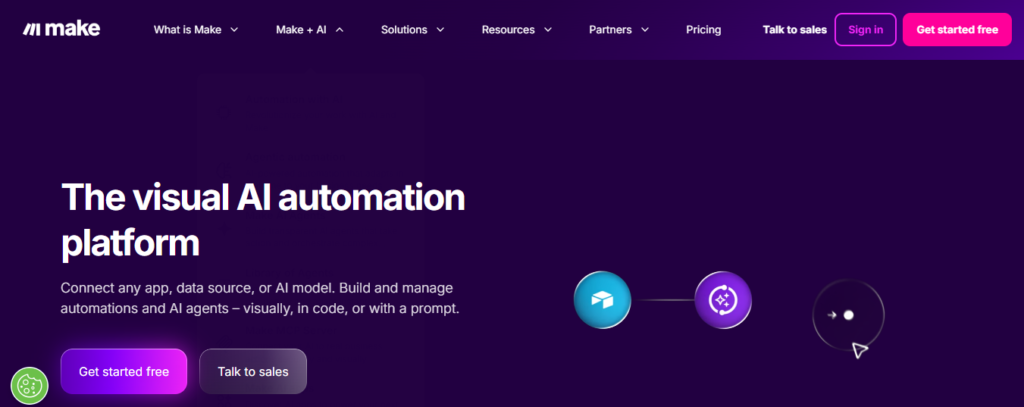Click the Make logo in the header
Screen dimensions: 1024x407
(61, 29)
